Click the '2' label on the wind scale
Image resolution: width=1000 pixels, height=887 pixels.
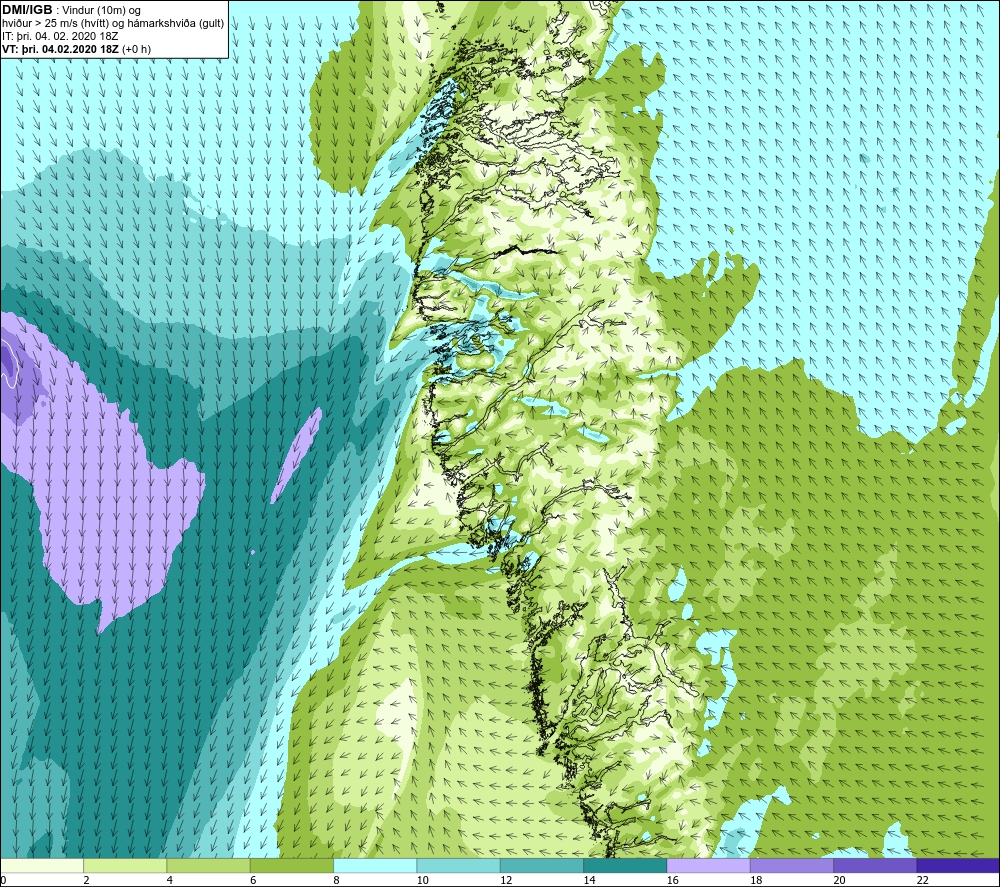86,880
